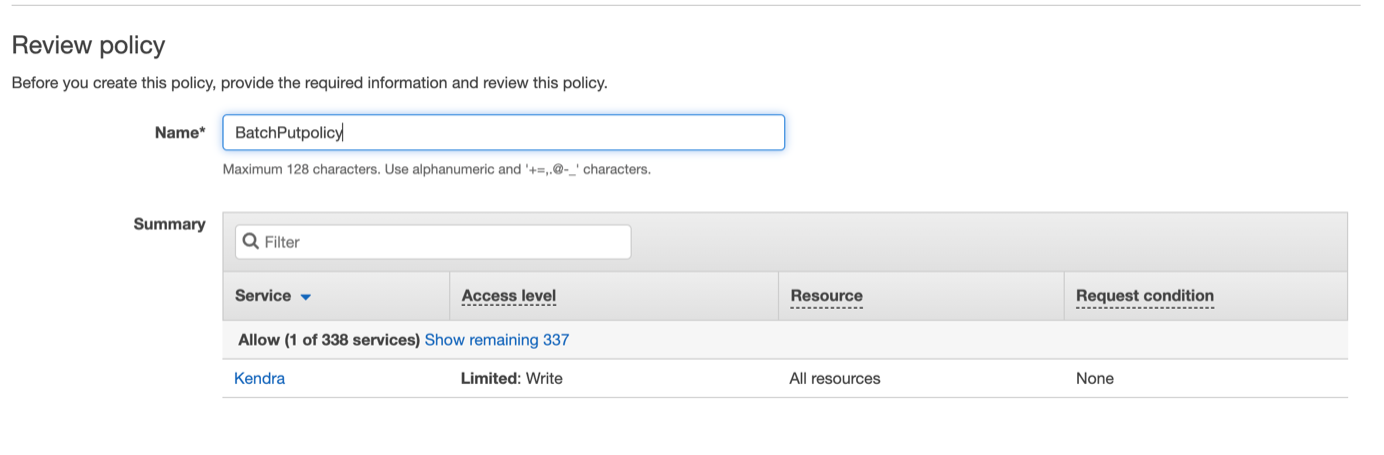The width and height of the screenshot is (1384, 455).
Task: Click the Resource column header
Action: coord(826,296)
